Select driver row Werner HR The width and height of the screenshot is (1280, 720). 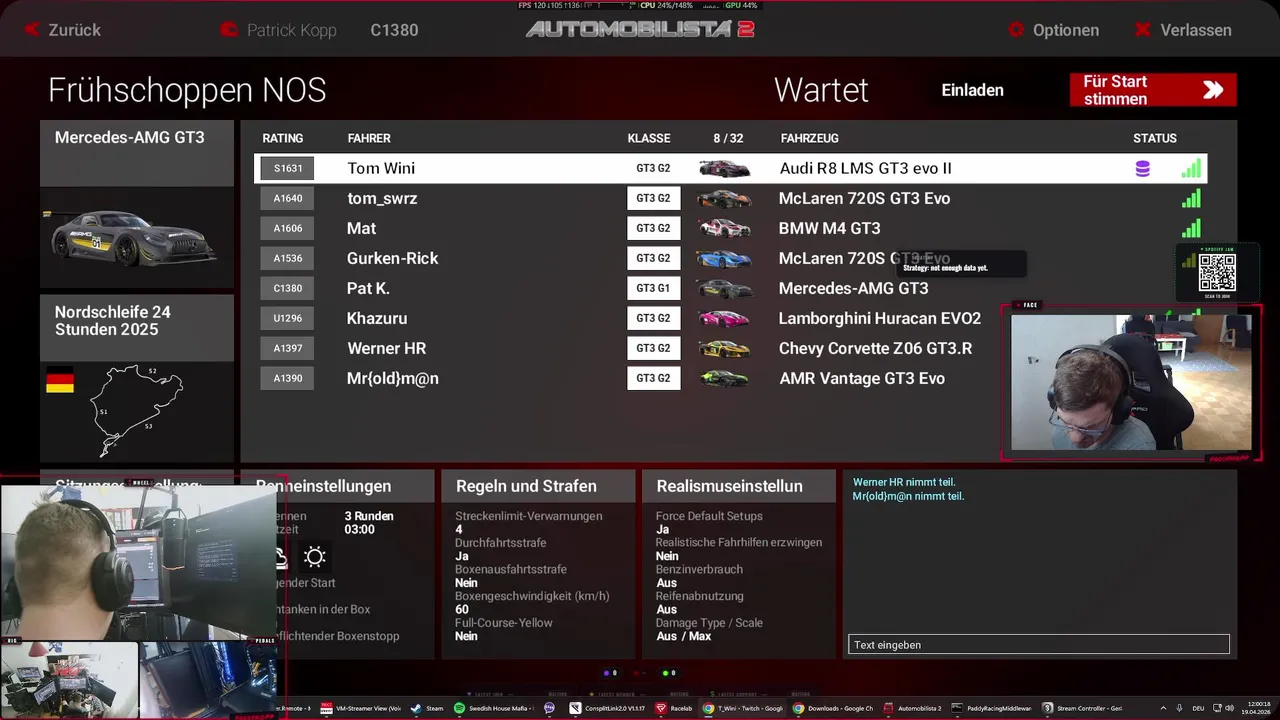point(730,348)
